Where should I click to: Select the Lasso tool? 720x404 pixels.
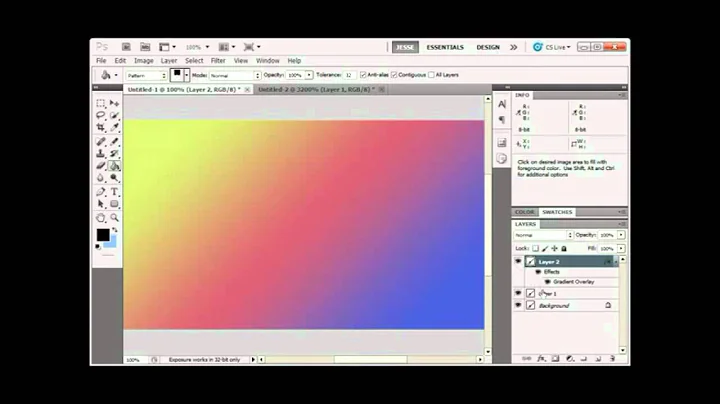101,115
